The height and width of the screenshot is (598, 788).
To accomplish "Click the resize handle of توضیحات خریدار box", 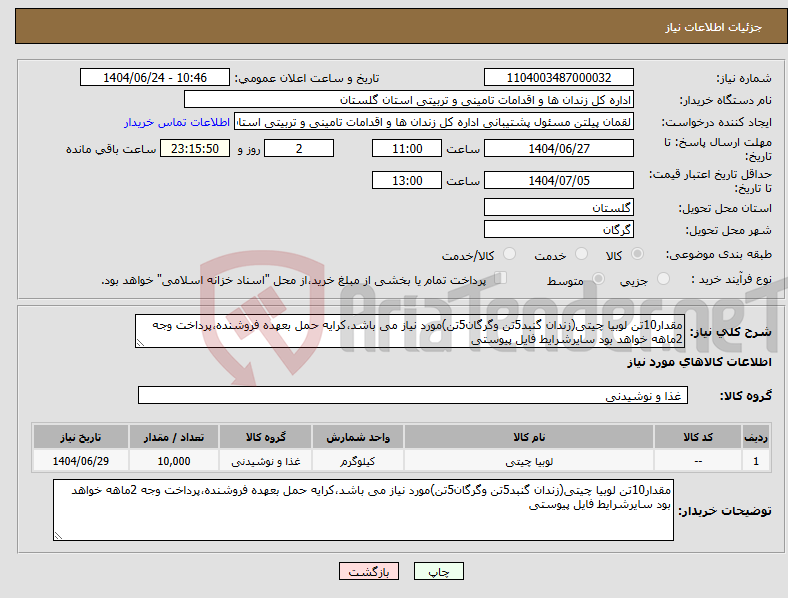I will click(58, 536).
